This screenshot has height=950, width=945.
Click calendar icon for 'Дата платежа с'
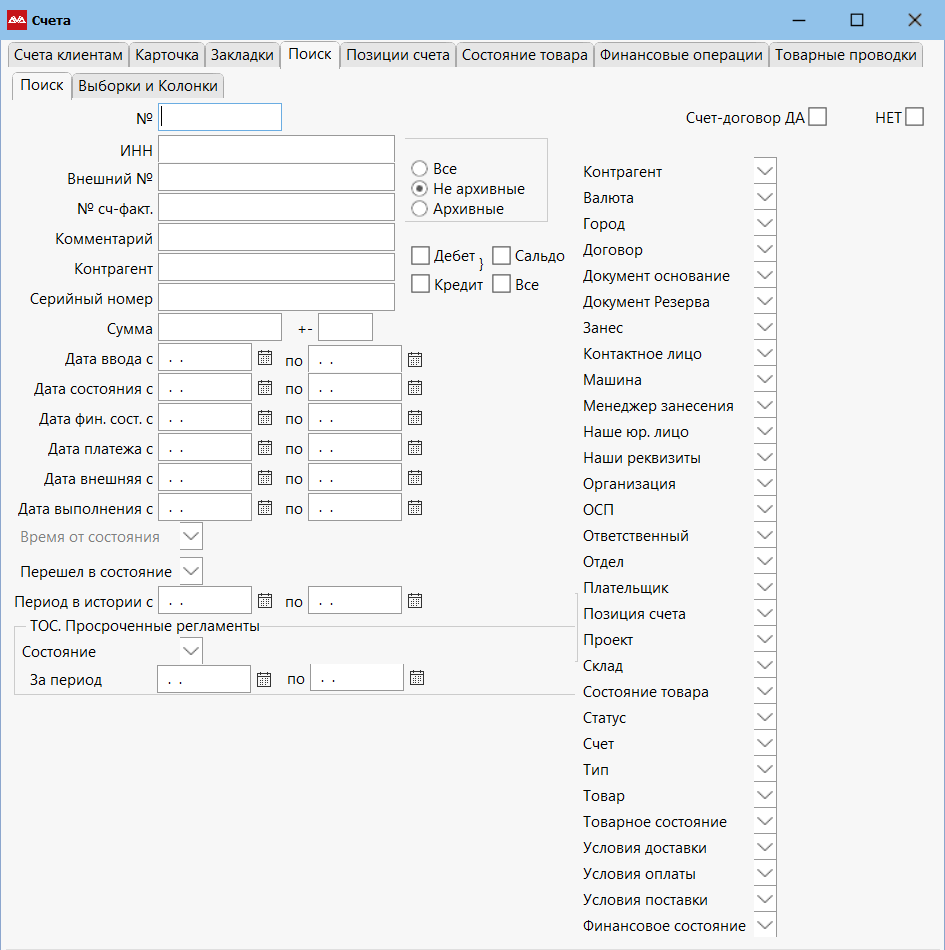[x=265, y=449]
